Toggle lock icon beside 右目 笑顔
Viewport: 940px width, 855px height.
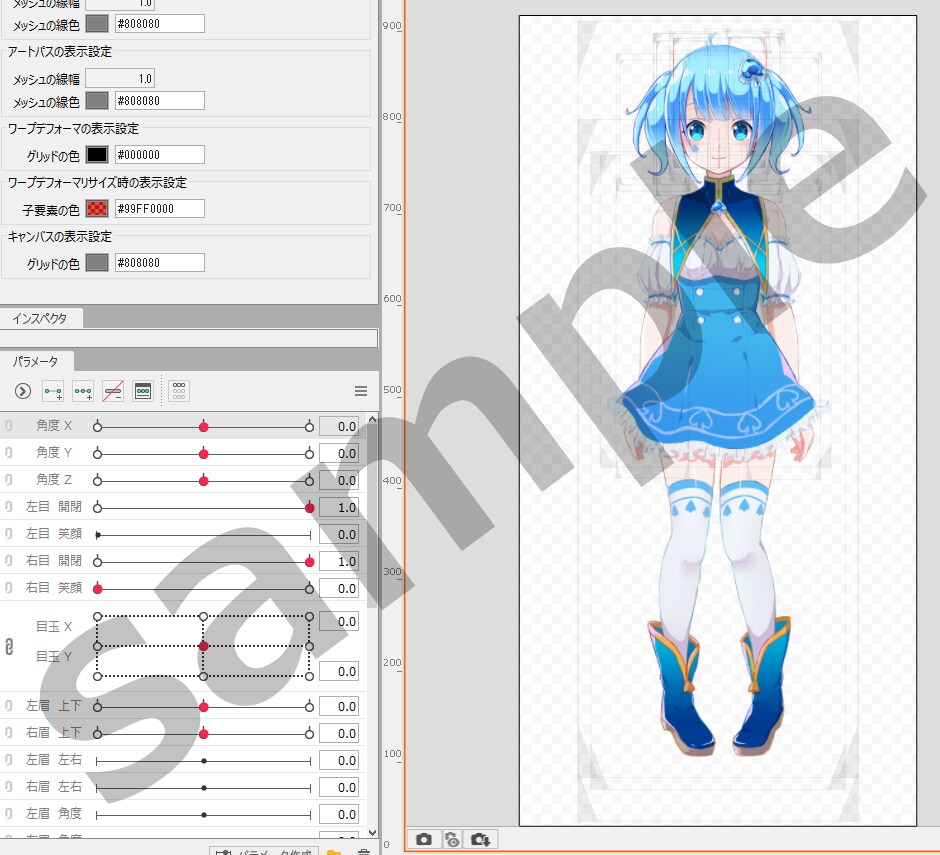(x=8, y=588)
